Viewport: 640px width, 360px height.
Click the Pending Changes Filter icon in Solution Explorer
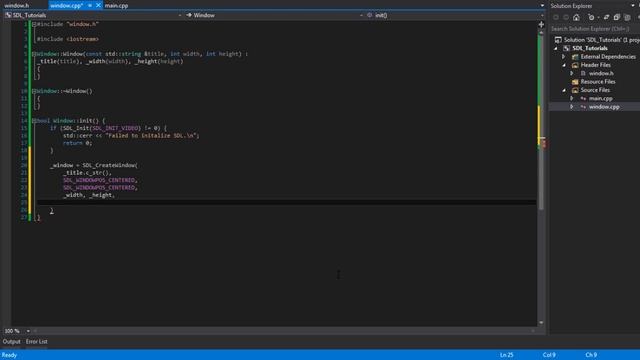tap(591, 17)
